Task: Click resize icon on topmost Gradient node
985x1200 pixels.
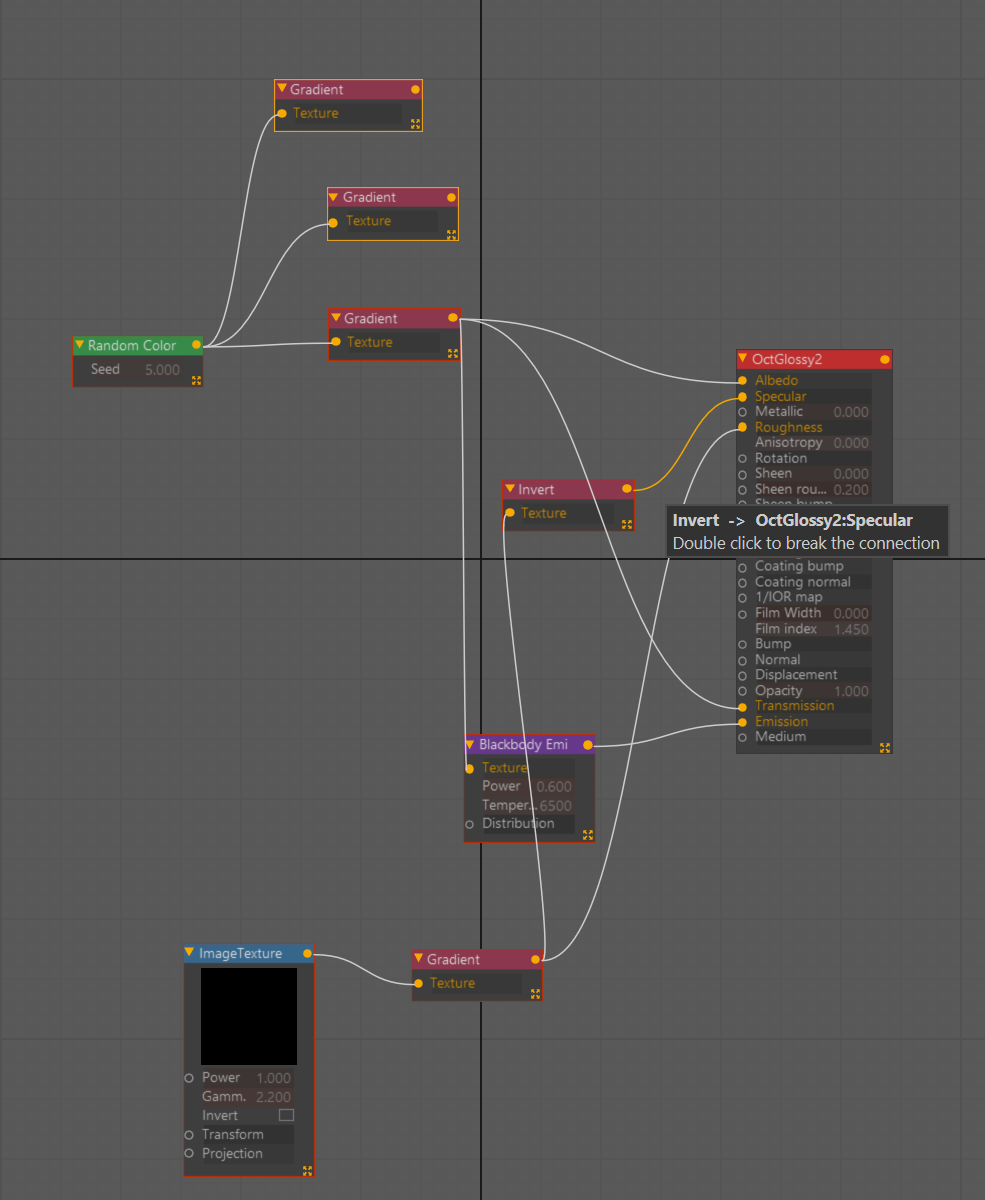Action: point(416,124)
